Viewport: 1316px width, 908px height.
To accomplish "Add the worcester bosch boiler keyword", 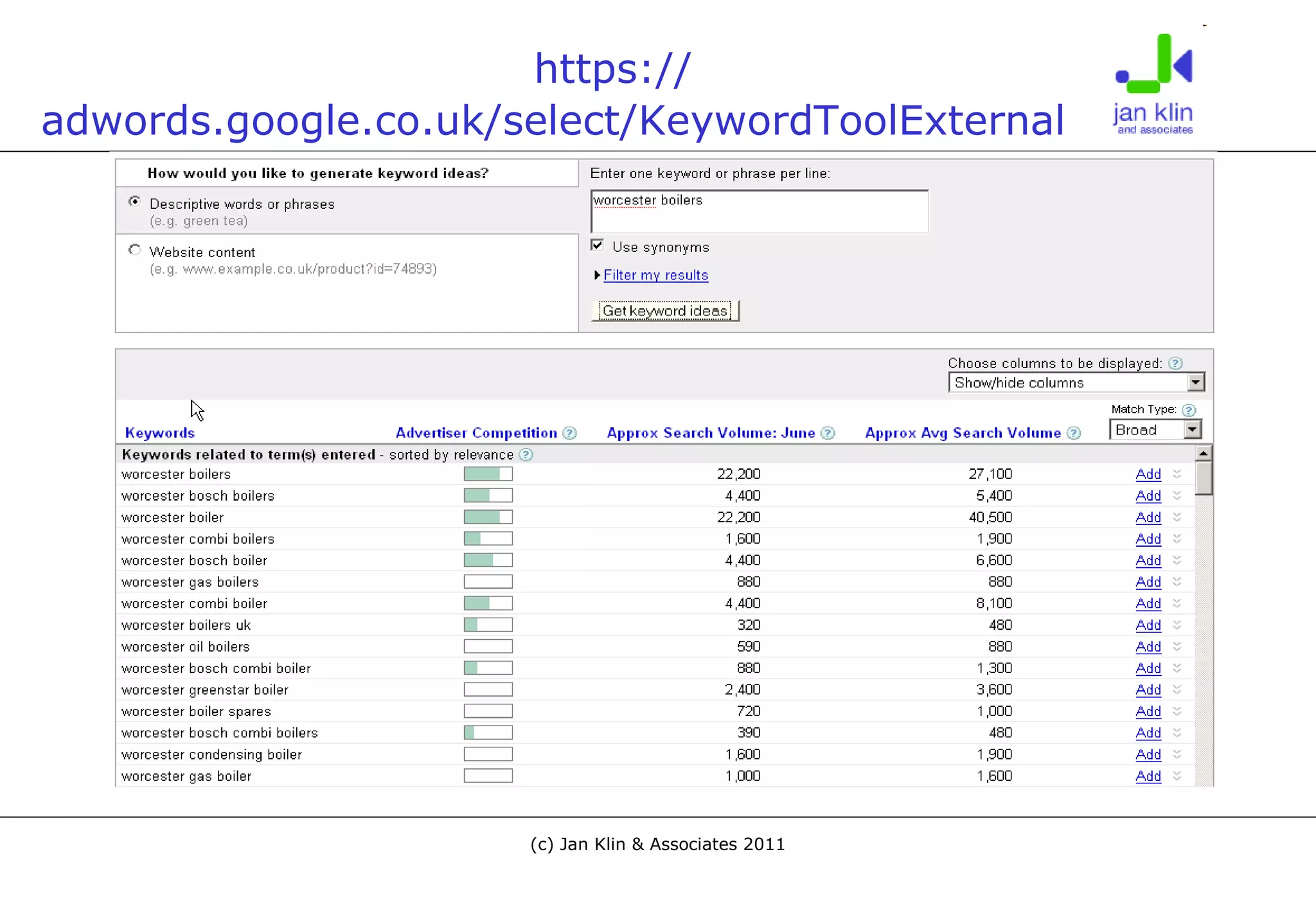I will (1148, 560).
